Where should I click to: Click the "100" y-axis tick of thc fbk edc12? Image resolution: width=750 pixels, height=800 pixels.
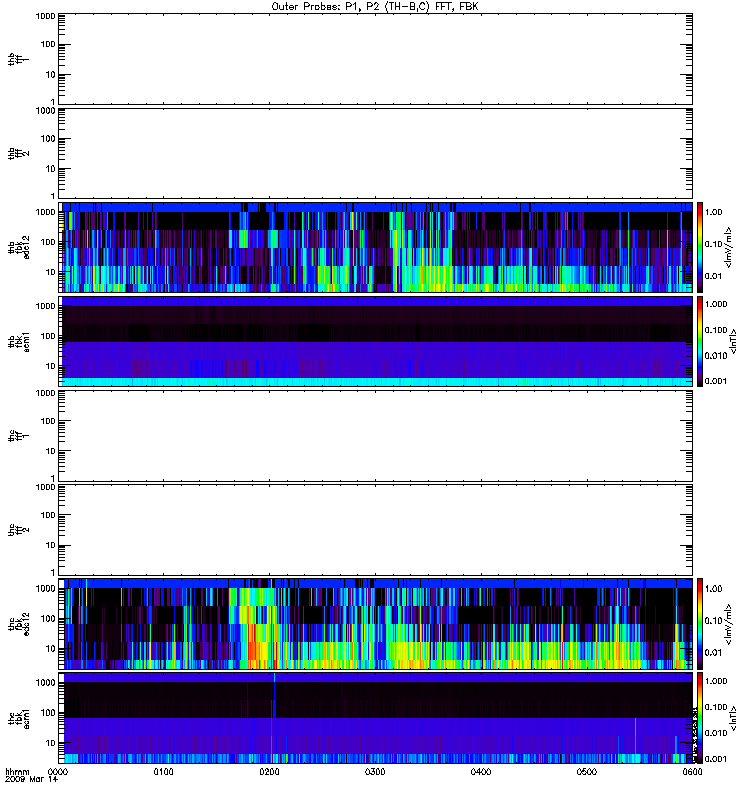tap(48, 619)
